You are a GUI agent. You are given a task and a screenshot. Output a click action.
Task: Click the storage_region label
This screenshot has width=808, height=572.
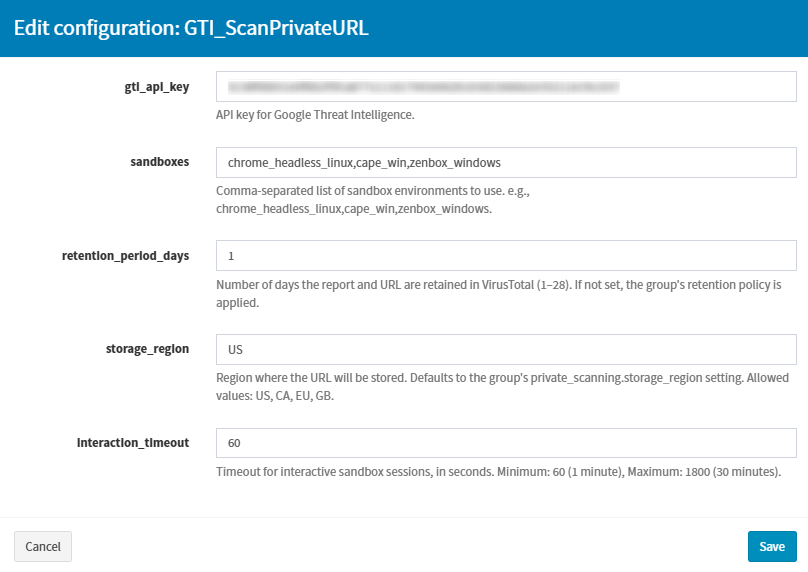point(147,349)
